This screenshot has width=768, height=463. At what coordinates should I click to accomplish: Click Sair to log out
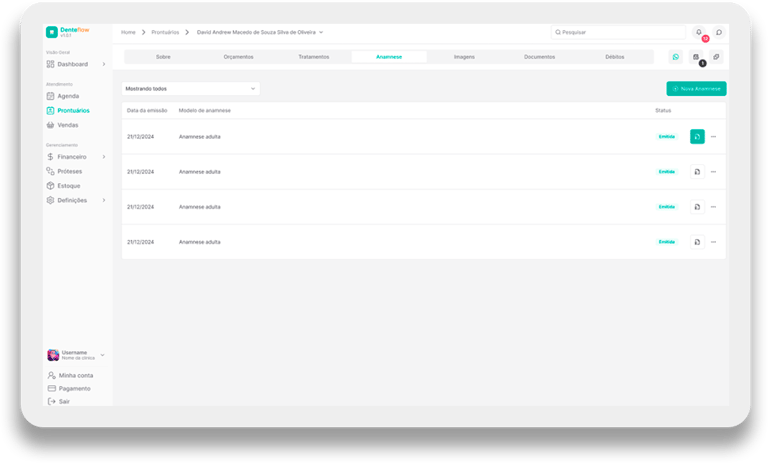click(x=64, y=401)
